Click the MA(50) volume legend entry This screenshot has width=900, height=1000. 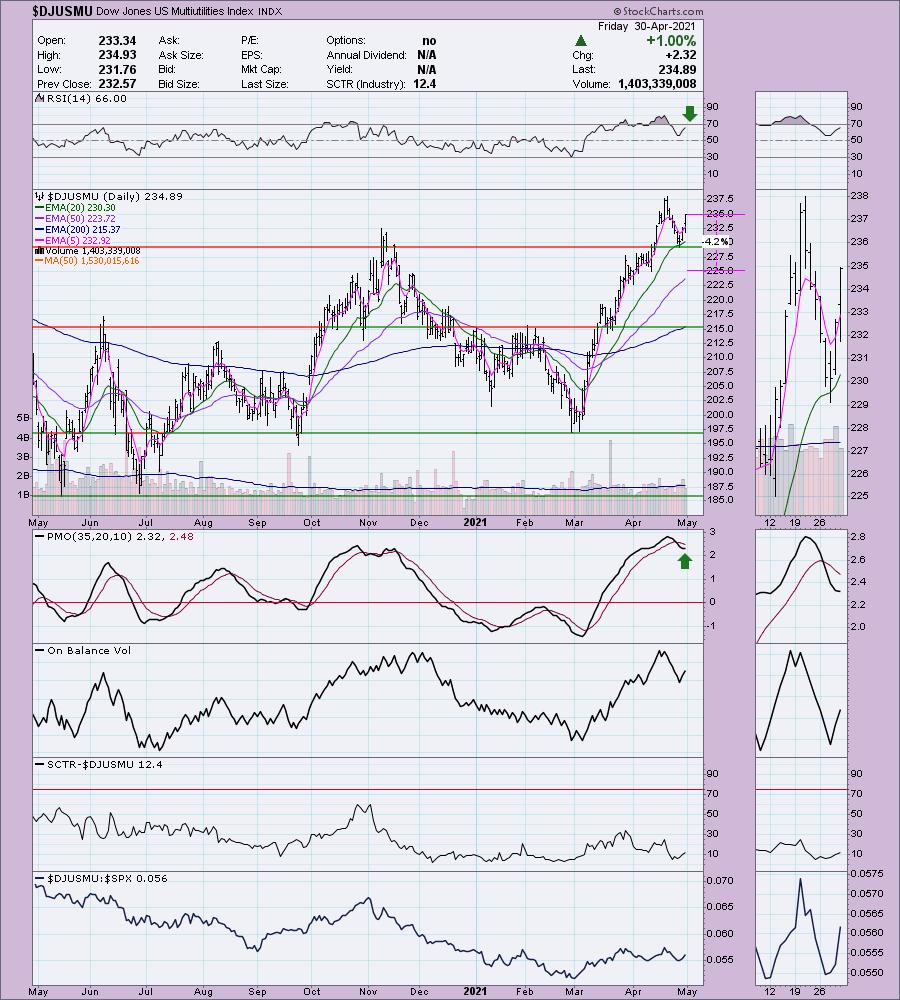[x=87, y=261]
